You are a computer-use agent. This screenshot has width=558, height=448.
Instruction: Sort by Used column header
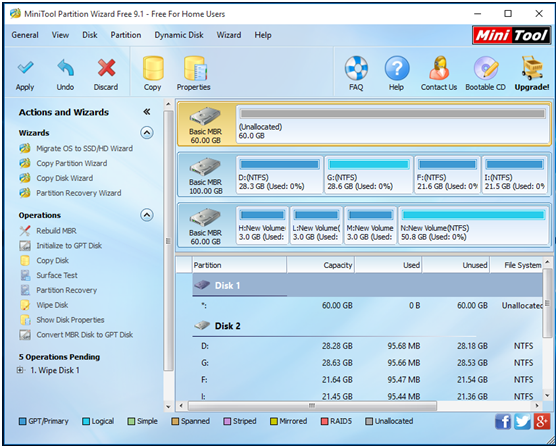tap(388, 265)
